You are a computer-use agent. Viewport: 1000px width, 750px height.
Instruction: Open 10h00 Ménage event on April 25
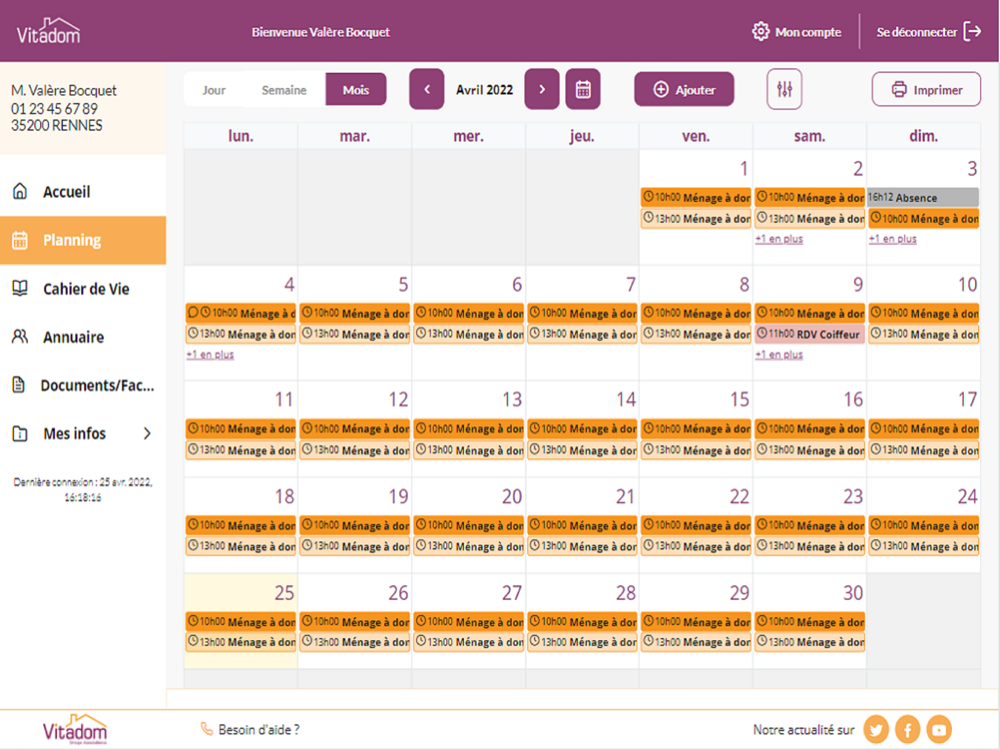240,621
